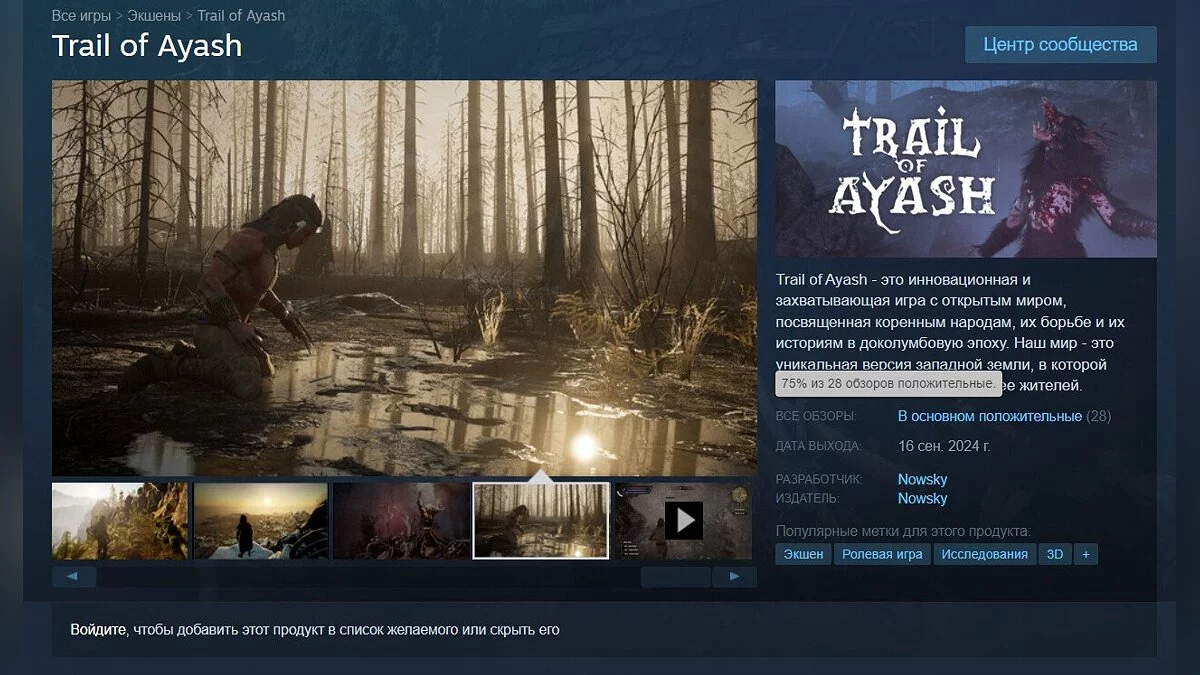1200x675 pixels.
Task: Open the Все игры breadcrumb link
Action: [x=81, y=16]
